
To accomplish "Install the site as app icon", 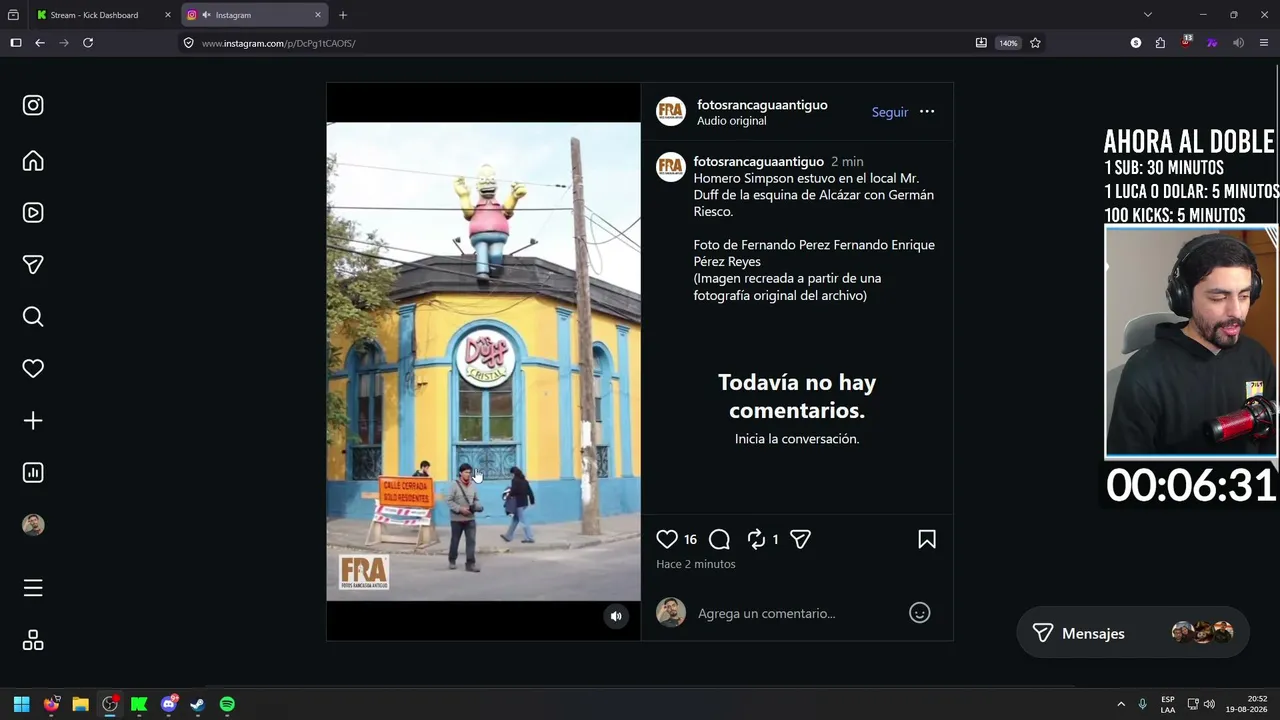I will pyautogui.click(x=981, y=43).
